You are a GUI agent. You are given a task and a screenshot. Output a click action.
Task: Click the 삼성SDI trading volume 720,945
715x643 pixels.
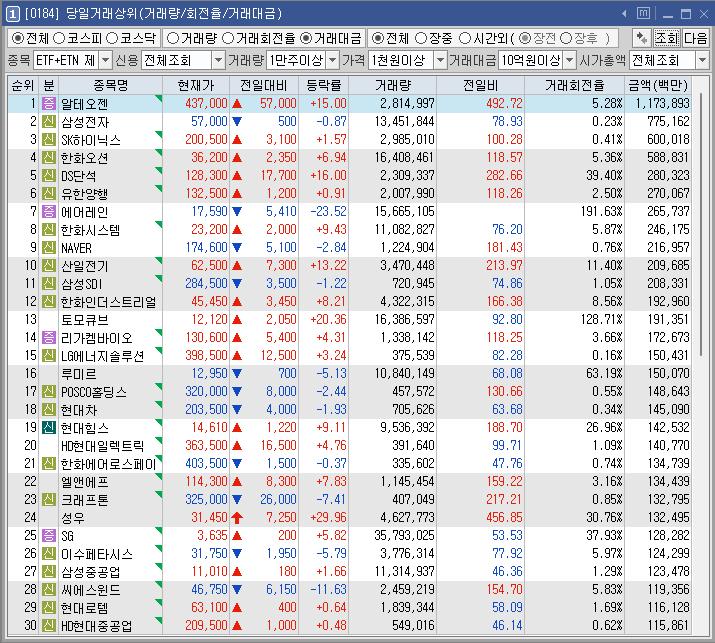(413, 284)
